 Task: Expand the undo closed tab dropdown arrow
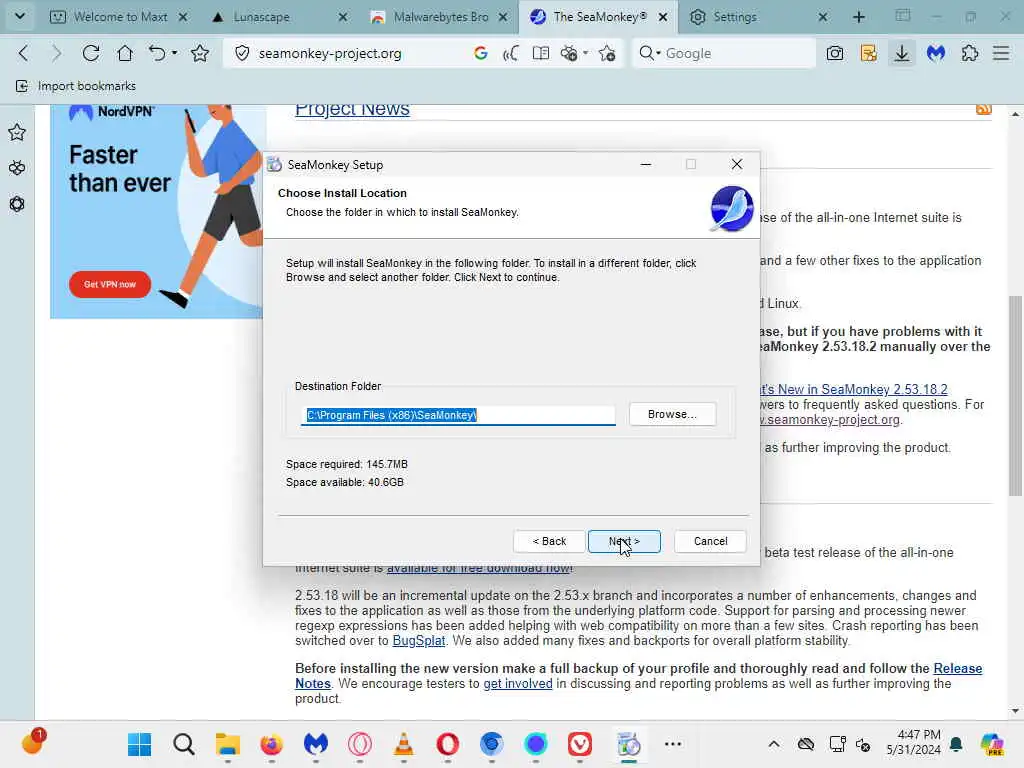pos(174,53)
